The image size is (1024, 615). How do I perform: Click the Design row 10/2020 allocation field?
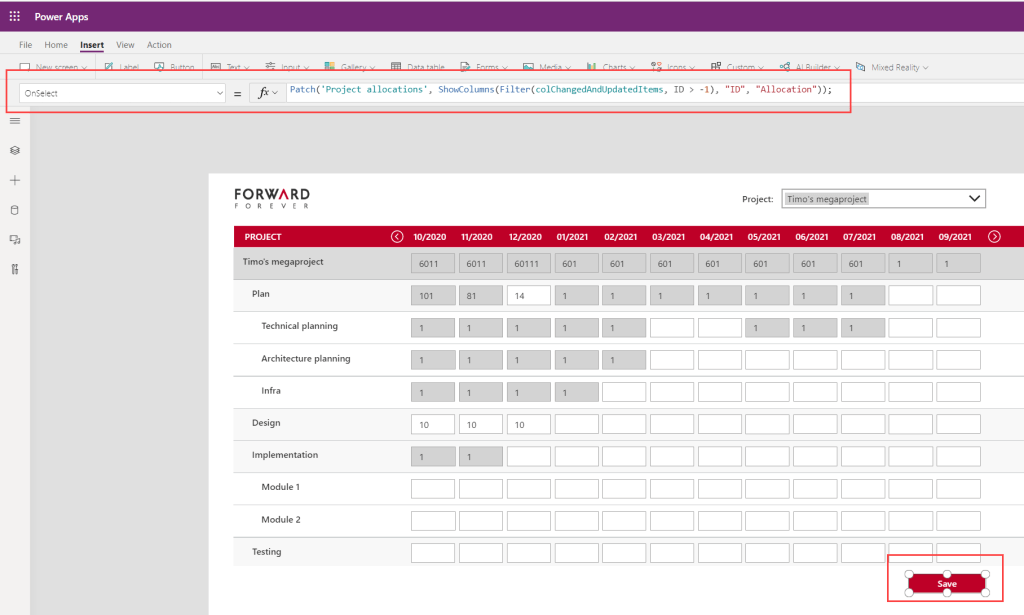click(433, 424)
